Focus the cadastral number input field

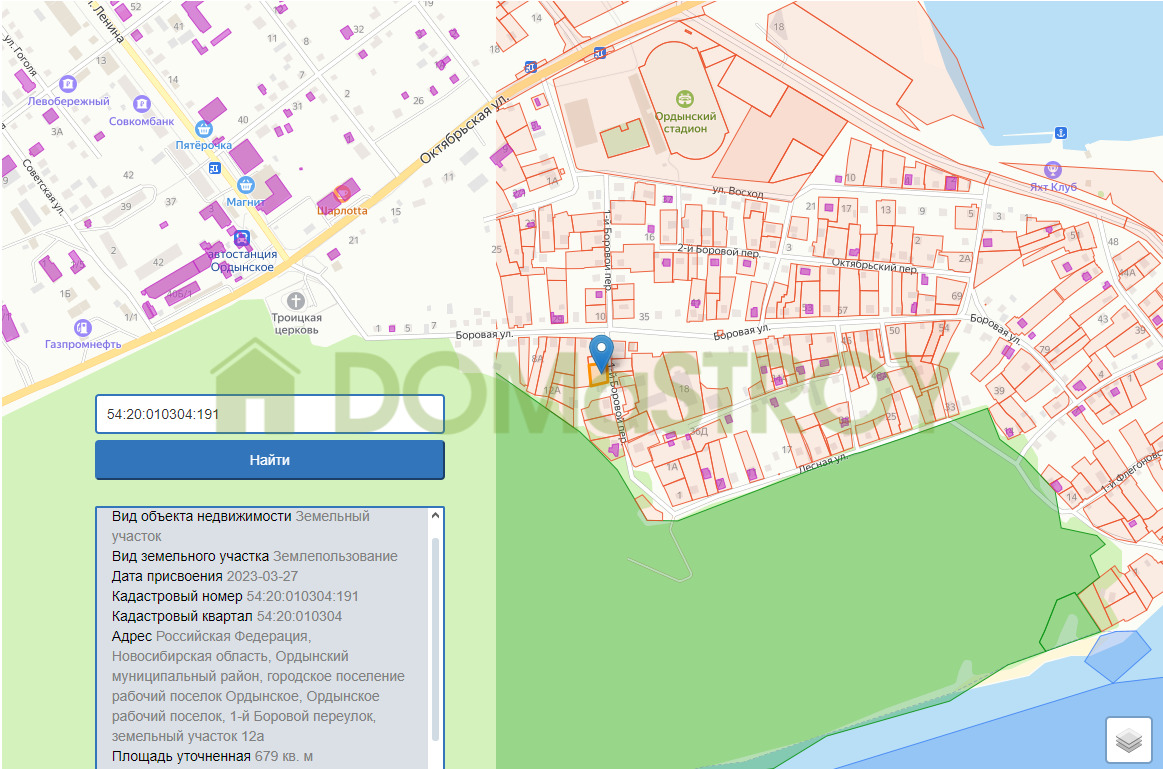[x=270, y=414]
